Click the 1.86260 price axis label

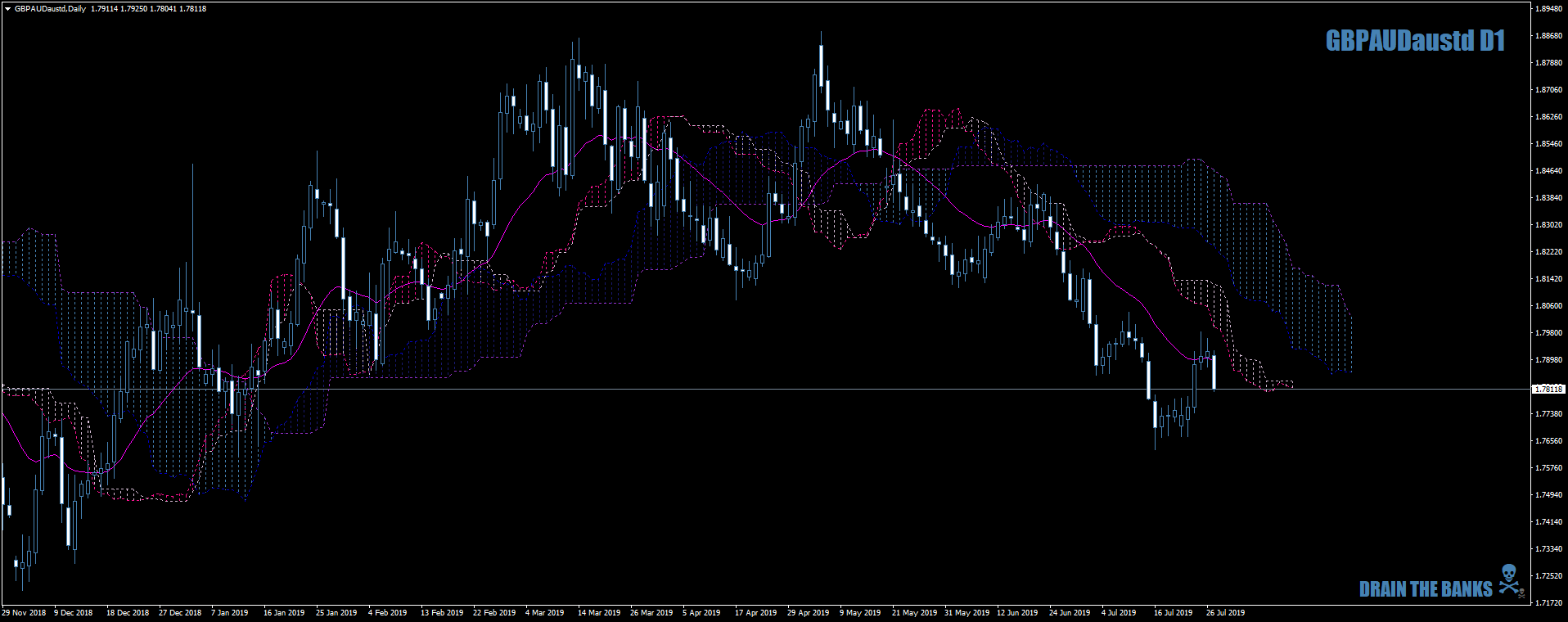tap(1548, 117)
